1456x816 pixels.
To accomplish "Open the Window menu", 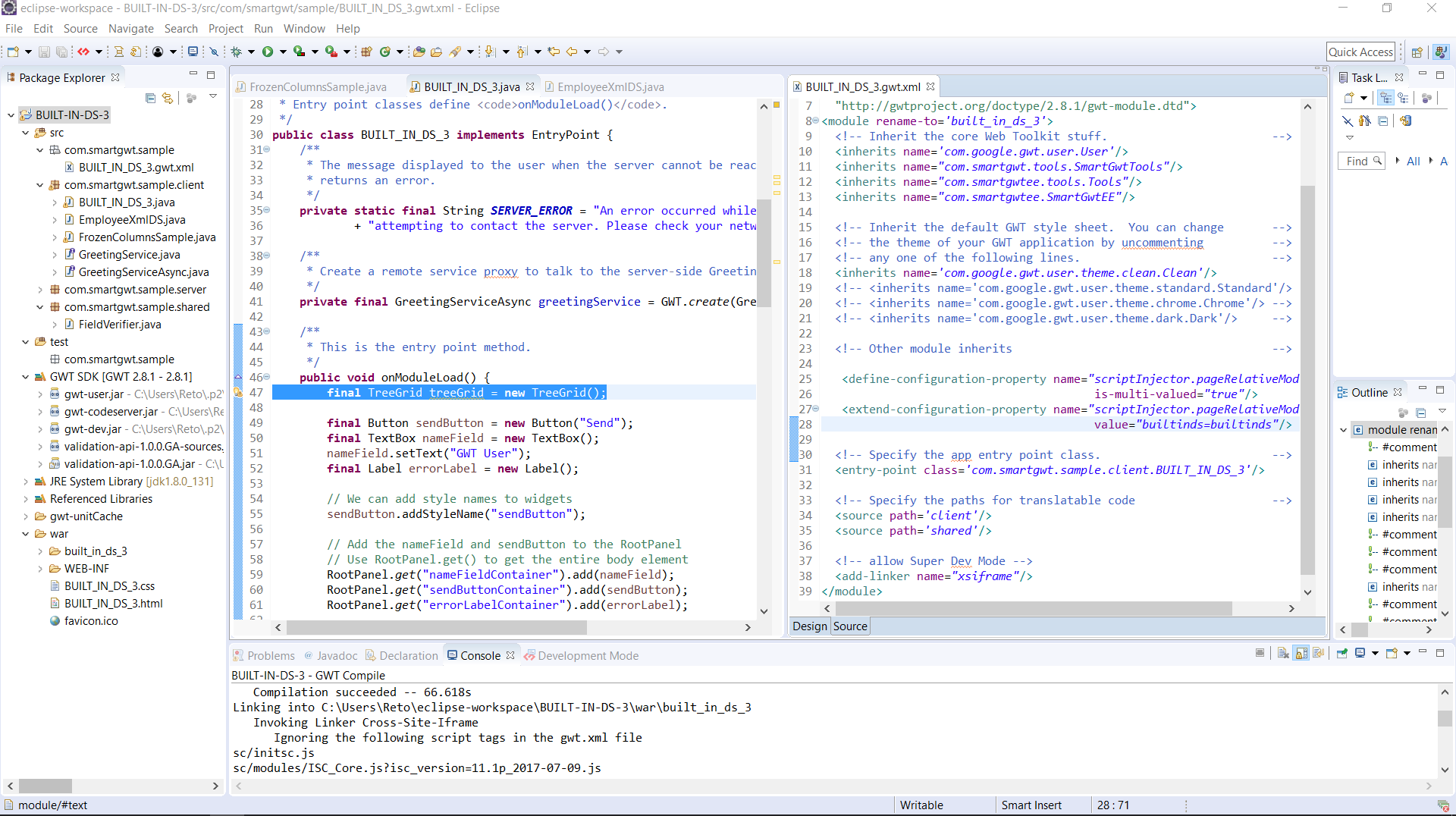I will (x=304, y=29).
